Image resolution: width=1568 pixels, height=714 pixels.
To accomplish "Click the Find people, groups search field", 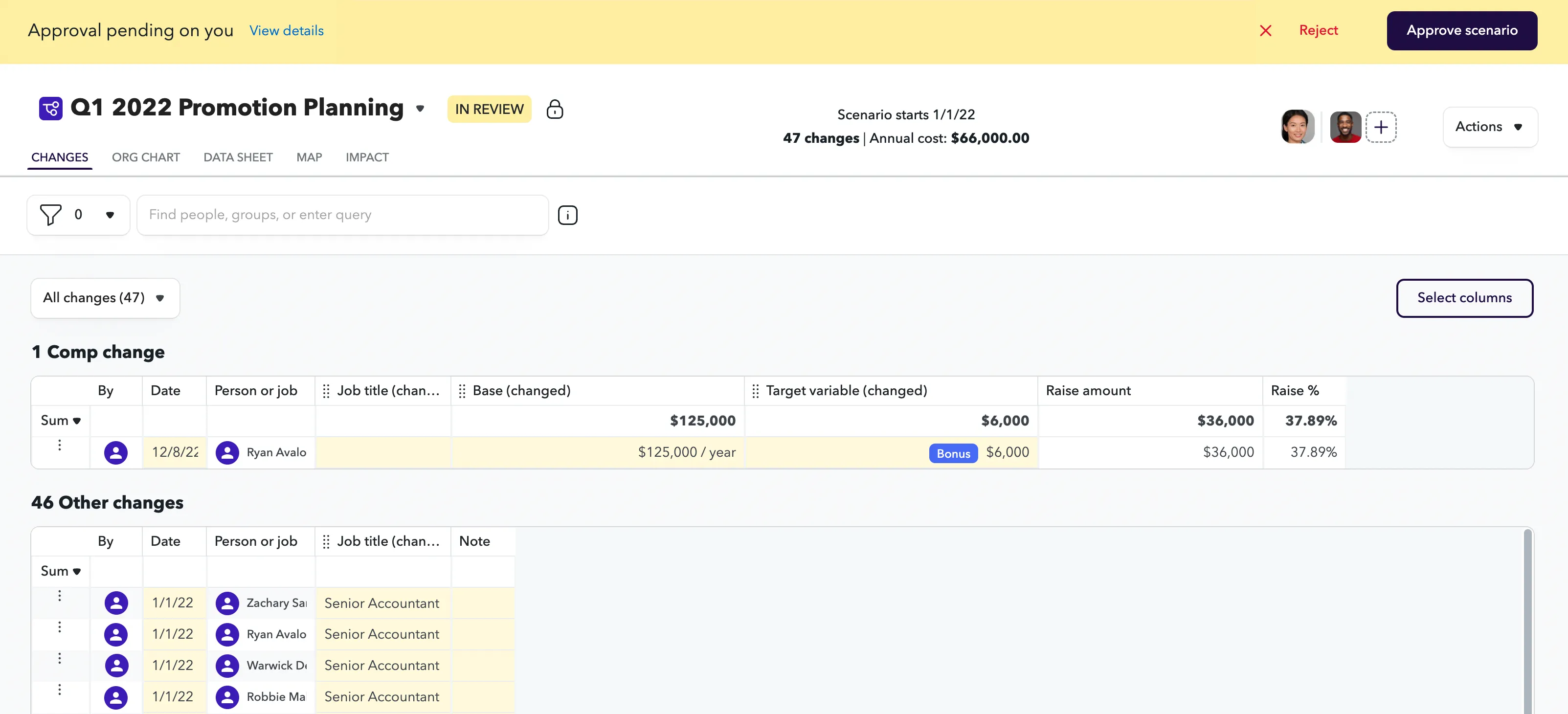I will [342, 215].
